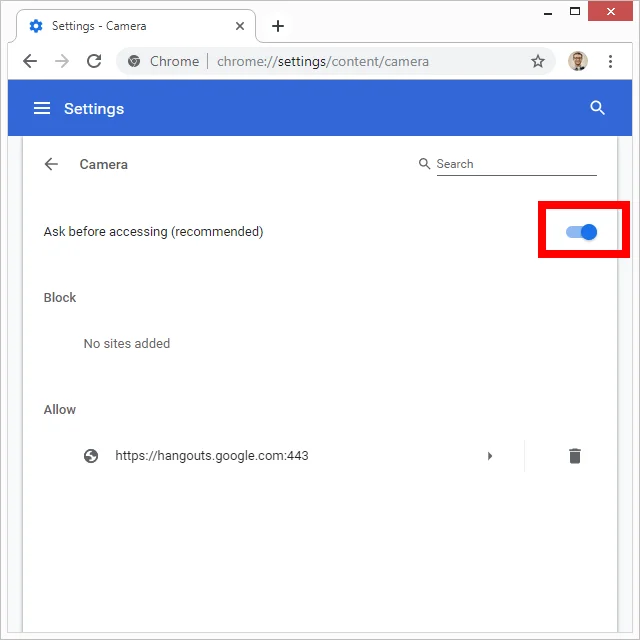The image size is (640, 640).
Task: Click the Camera page heading
Action: click(x=103, y=164)
